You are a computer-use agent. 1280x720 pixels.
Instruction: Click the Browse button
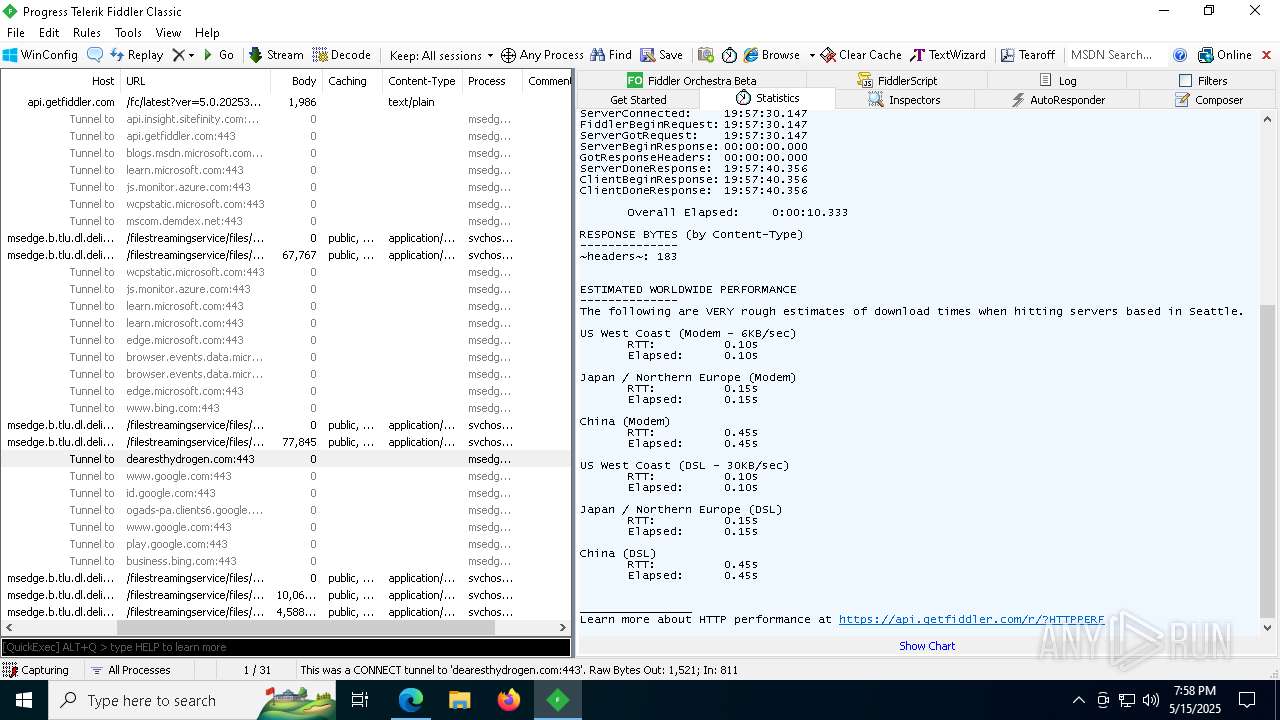click(x=772, y=55)
